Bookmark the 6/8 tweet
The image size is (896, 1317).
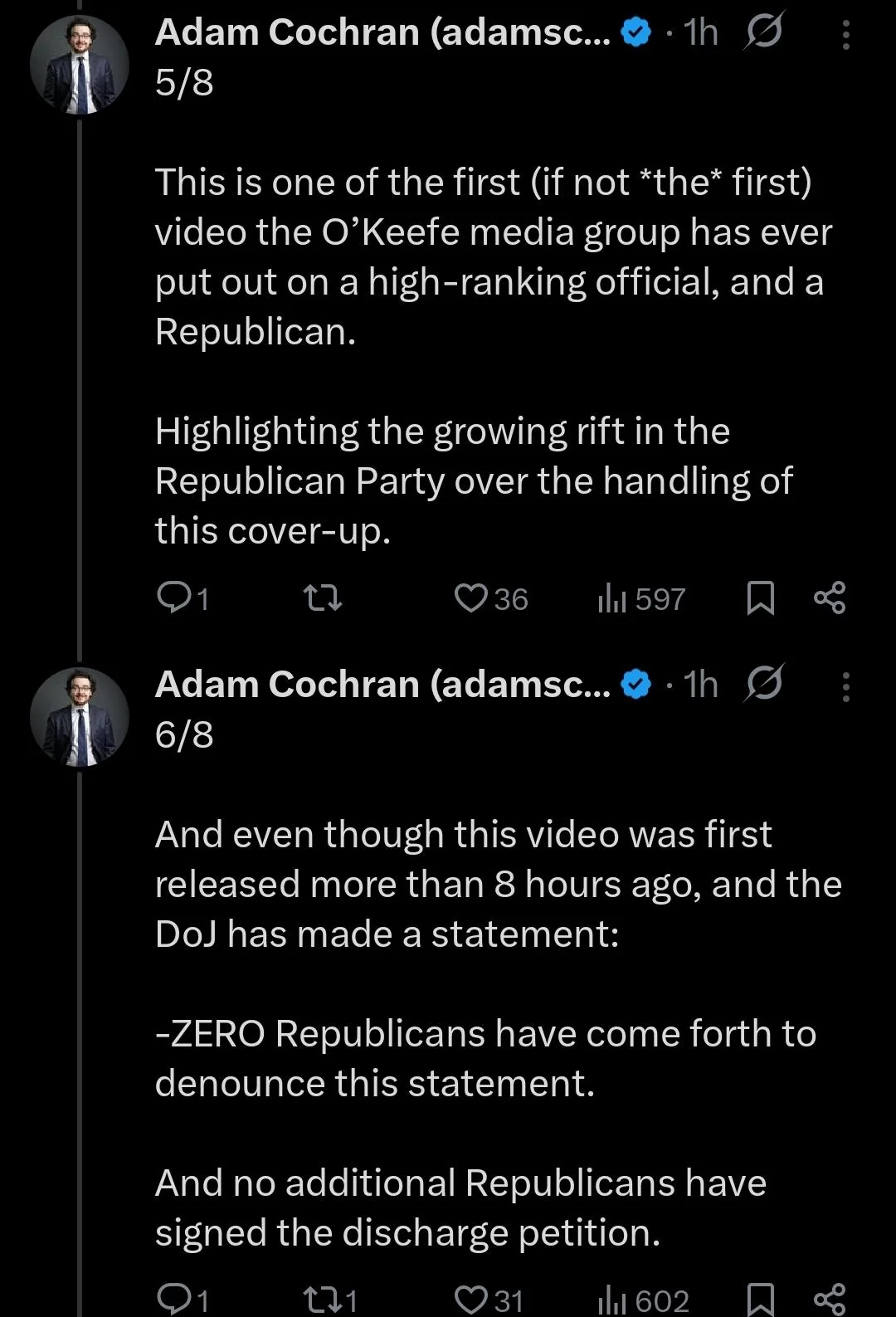pyautogui.click(x=760, y=1299)
